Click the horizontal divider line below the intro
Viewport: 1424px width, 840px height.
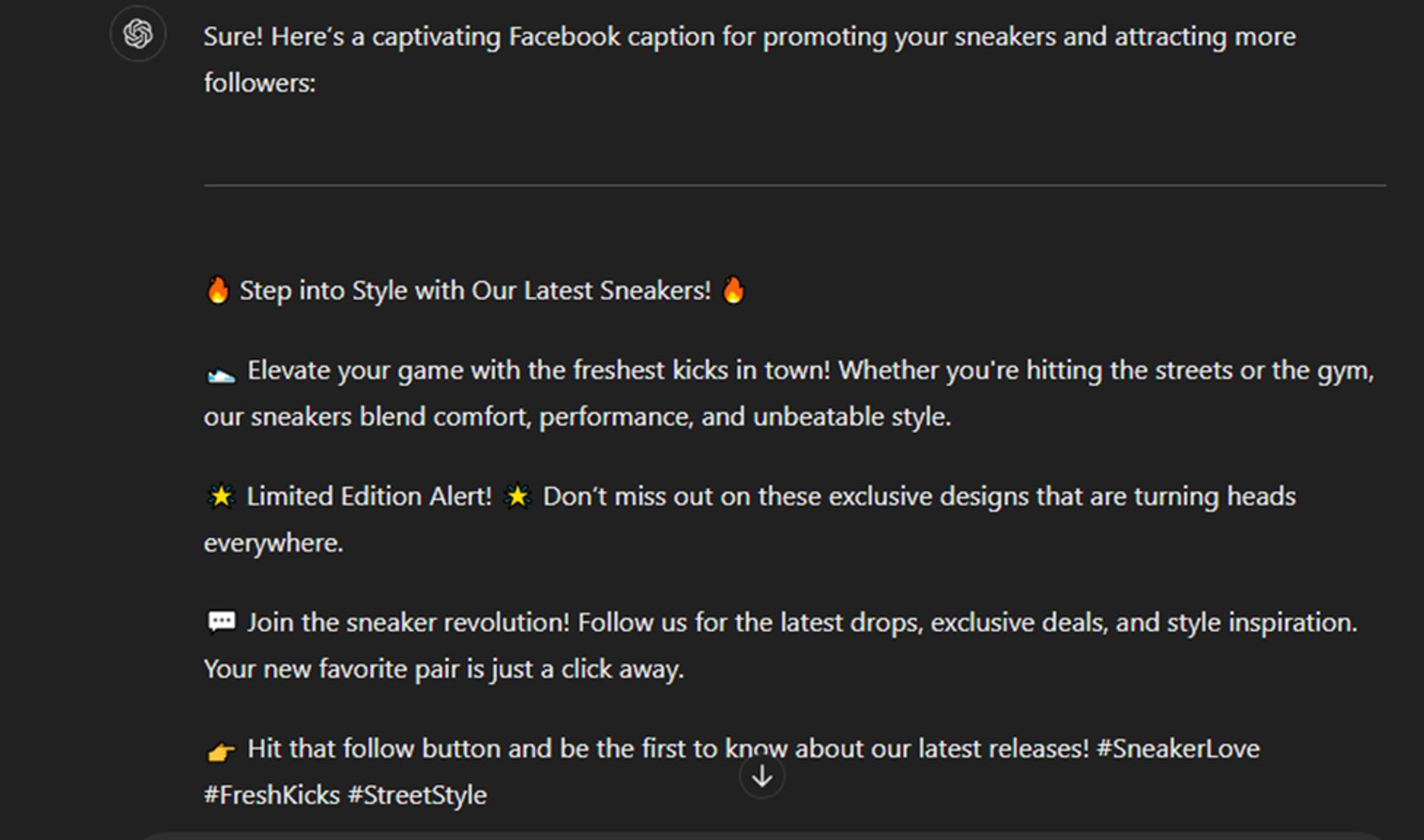pos(795,185)
